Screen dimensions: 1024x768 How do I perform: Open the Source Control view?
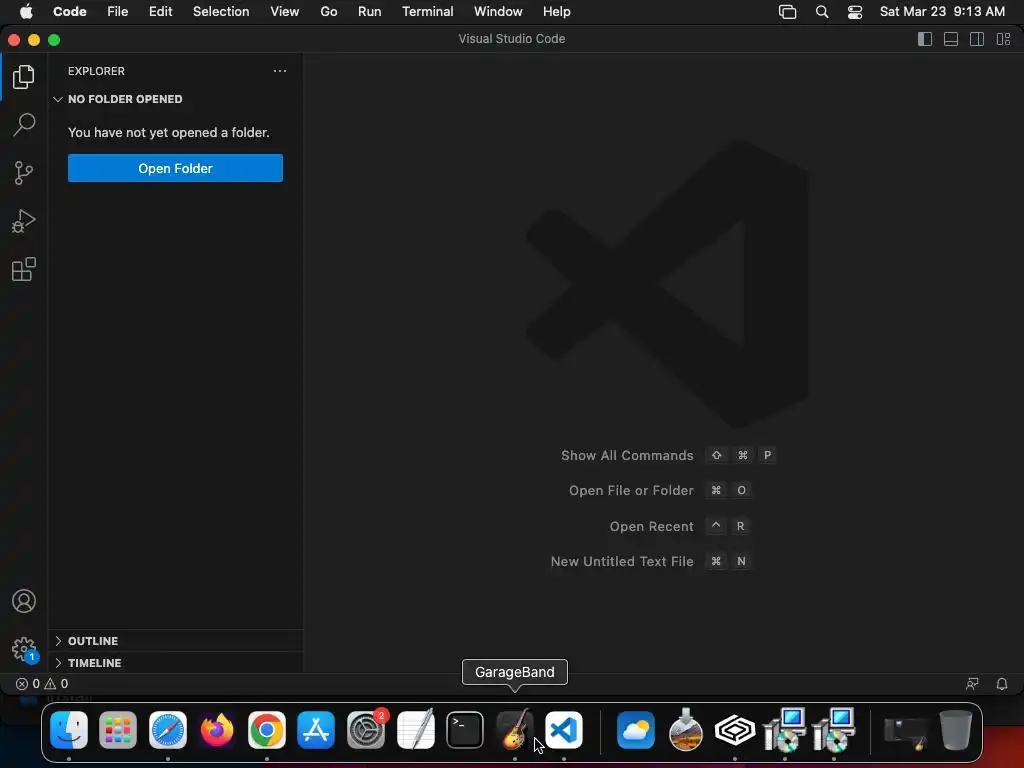click(x=24, y=173)
